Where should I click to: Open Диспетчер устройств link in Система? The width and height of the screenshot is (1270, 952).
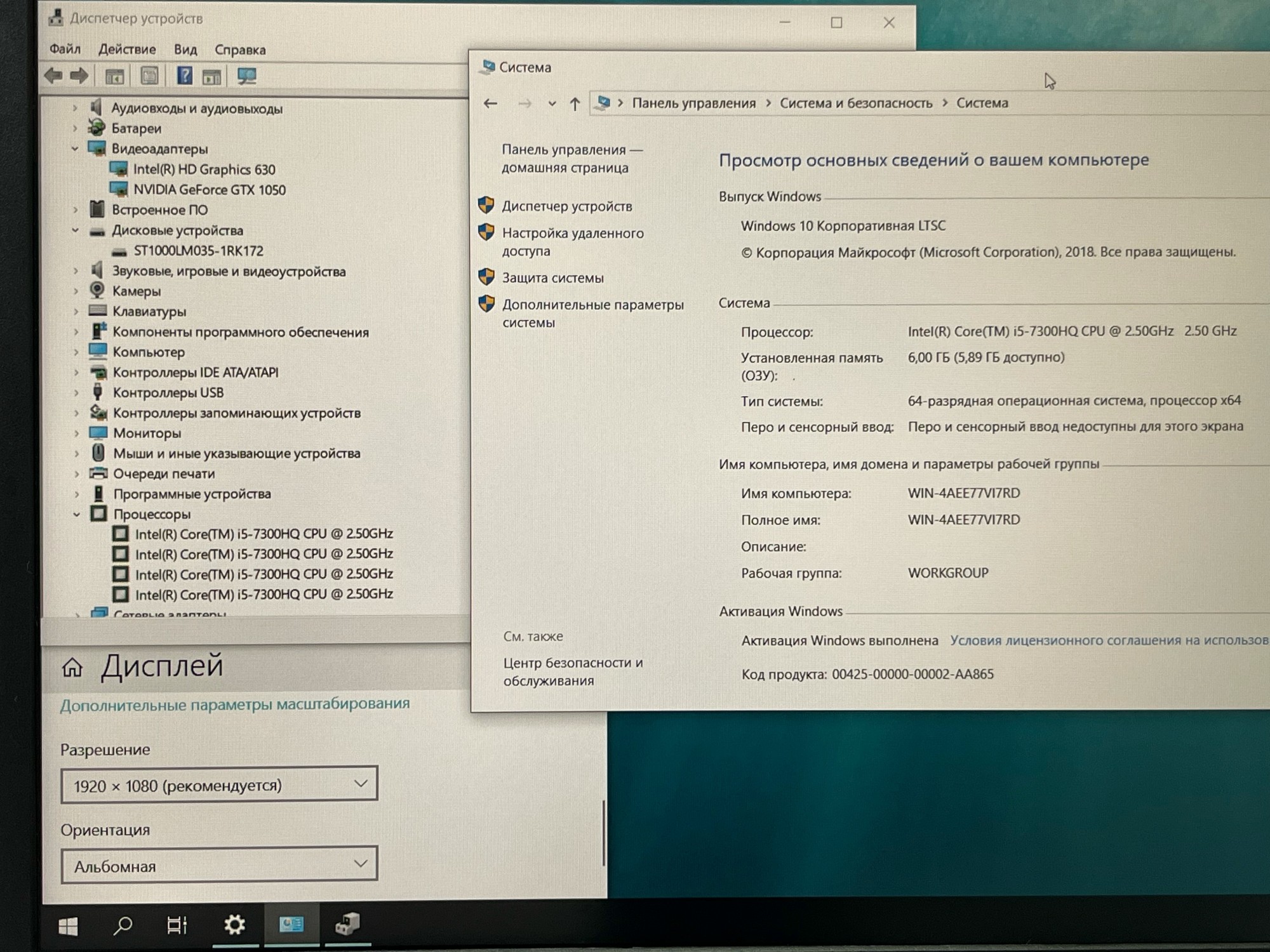click(x=567, y=206)
